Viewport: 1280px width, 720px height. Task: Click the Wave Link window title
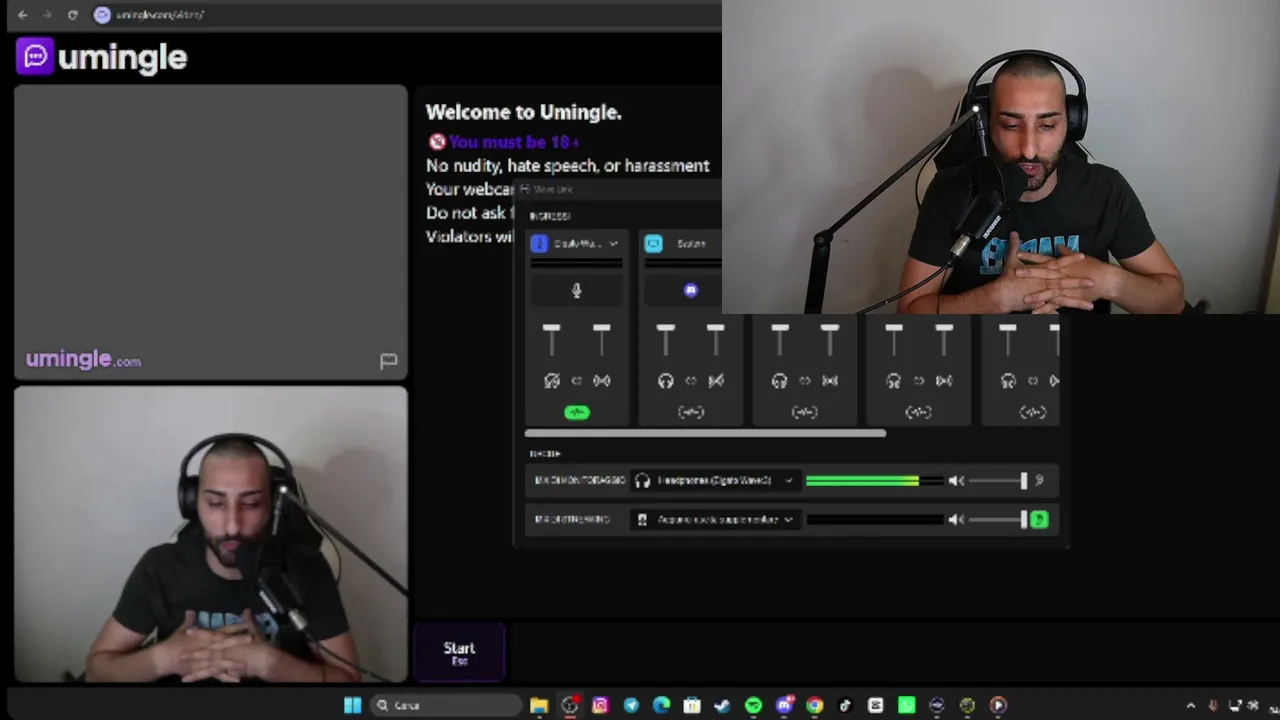click(552, 189)
